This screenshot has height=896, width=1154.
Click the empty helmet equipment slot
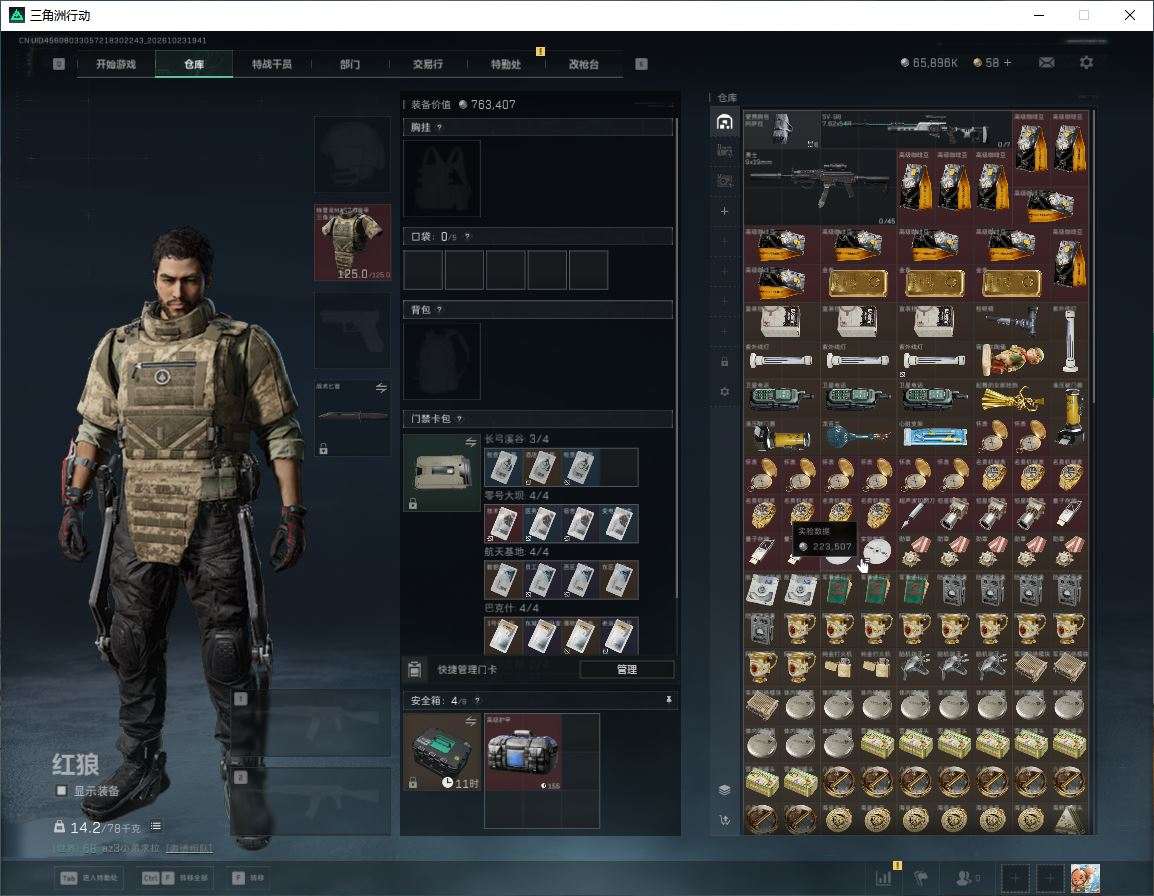pos(353,155)
